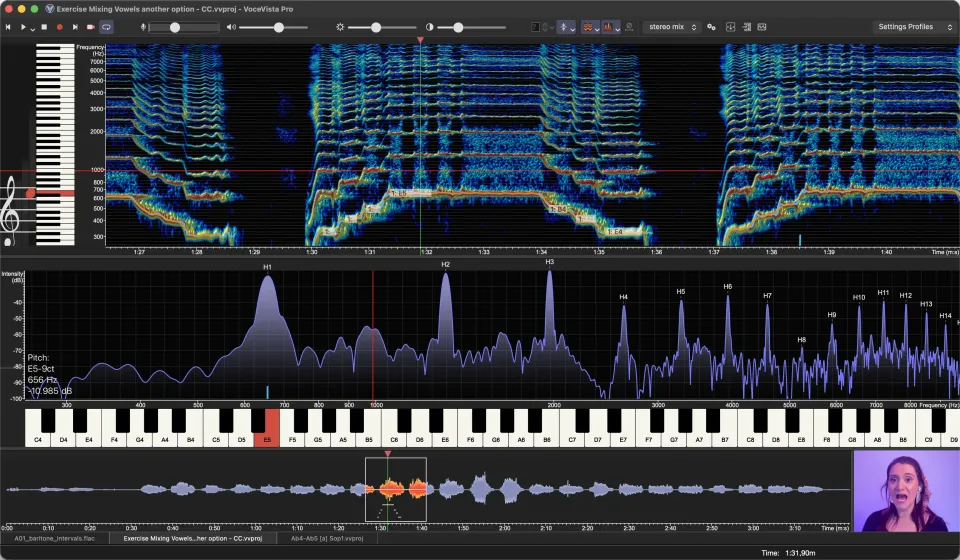Toggle loop playback mode
960x560 pixels.
pos(106,27)
